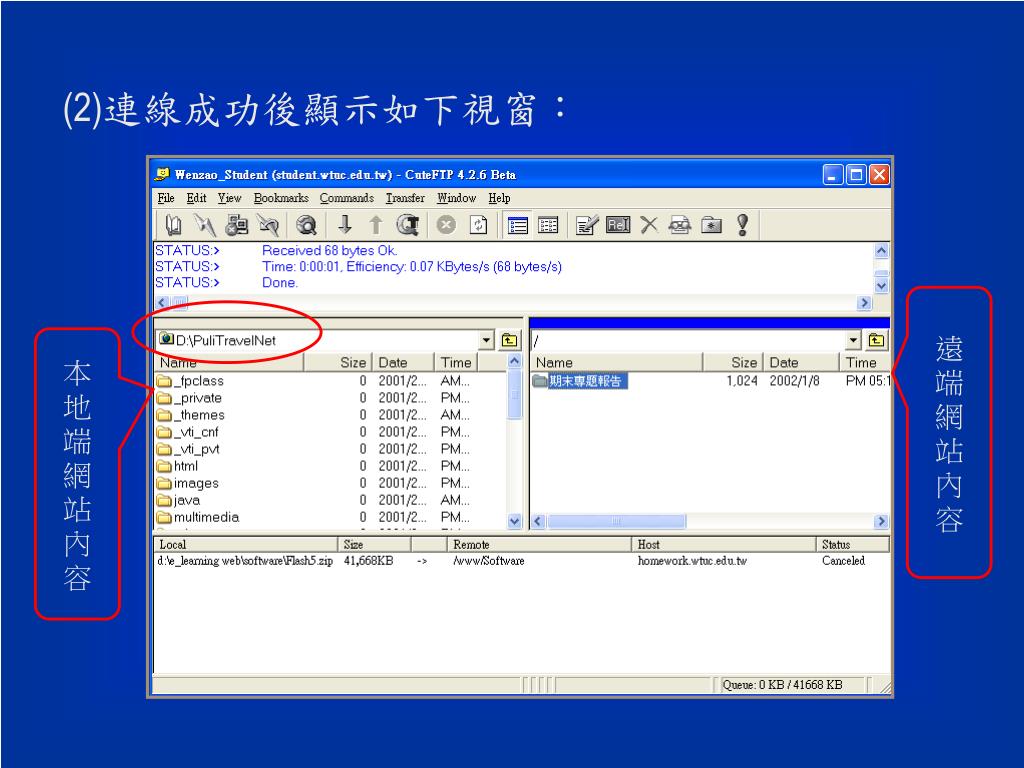The height and width of the screenshot is (768, 1024).
Task: Click the Reconnect toolbar icon
Action: (268, 225)
